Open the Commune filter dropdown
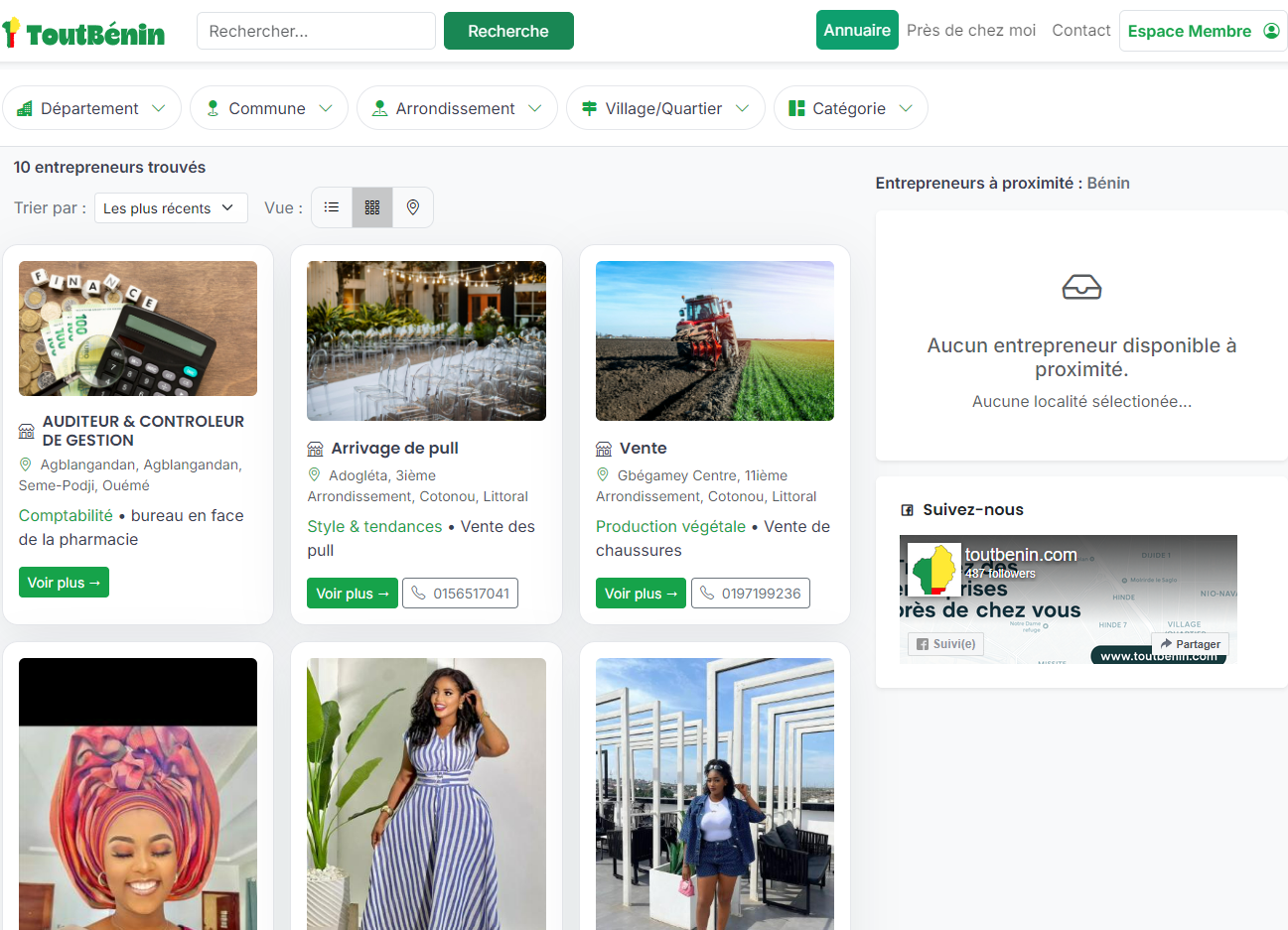1288x930 pixels. tap(268, 108)
